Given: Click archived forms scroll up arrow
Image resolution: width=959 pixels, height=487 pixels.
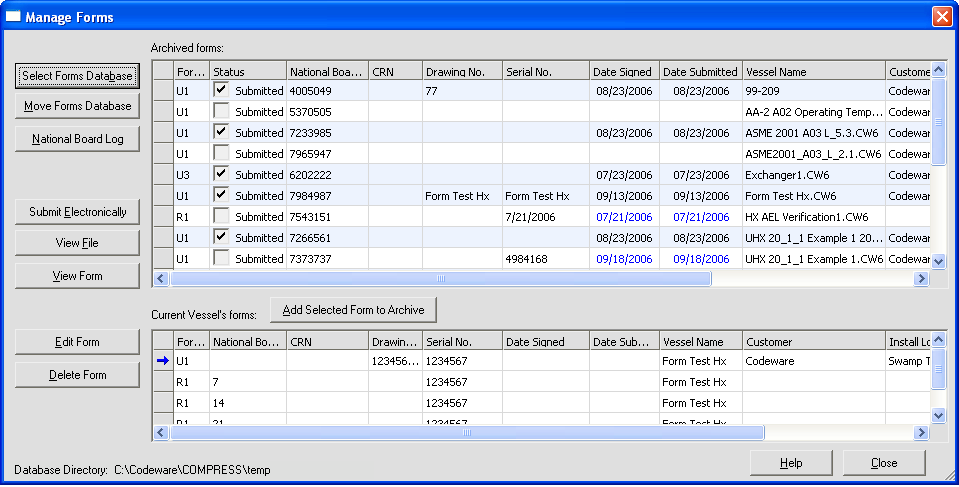Looking at the screenshot, I should 938,69.
